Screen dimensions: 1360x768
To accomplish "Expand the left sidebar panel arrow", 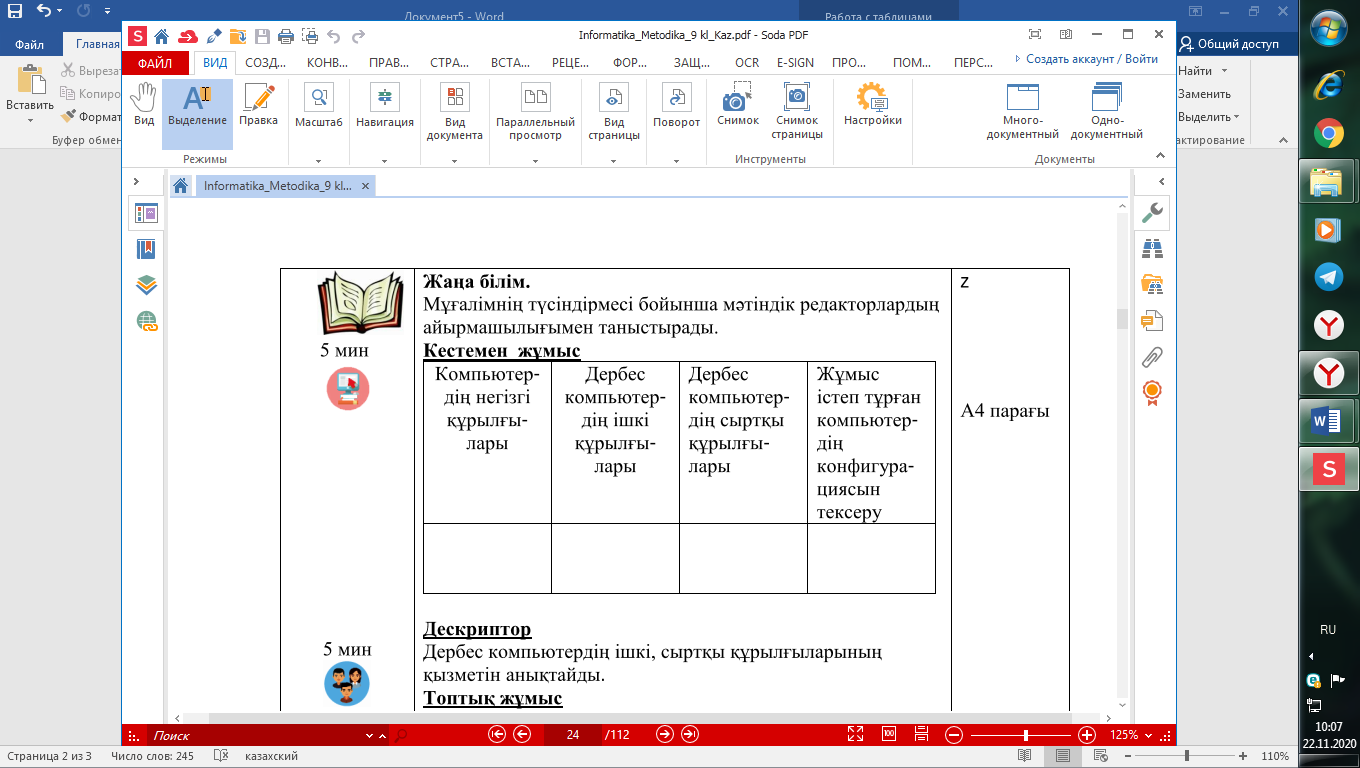I will (x=137, y=182).
